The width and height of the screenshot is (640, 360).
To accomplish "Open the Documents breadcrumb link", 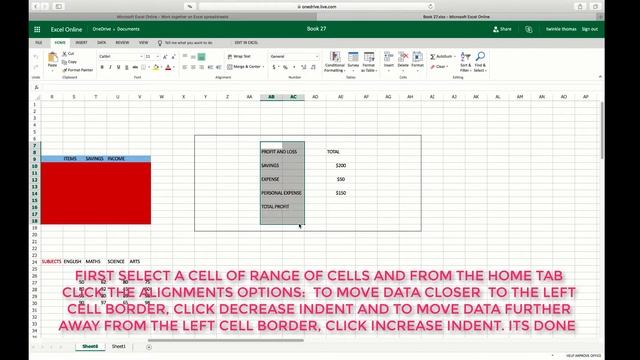I will click(x=129, y=29).
